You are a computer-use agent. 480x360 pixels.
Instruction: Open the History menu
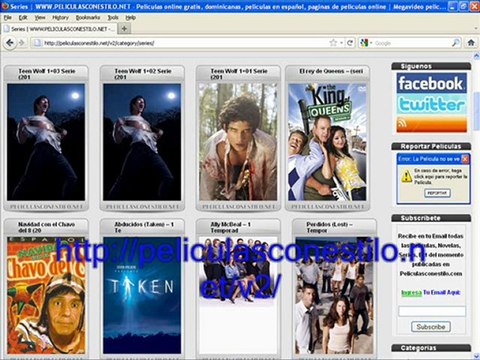(60, 18)
